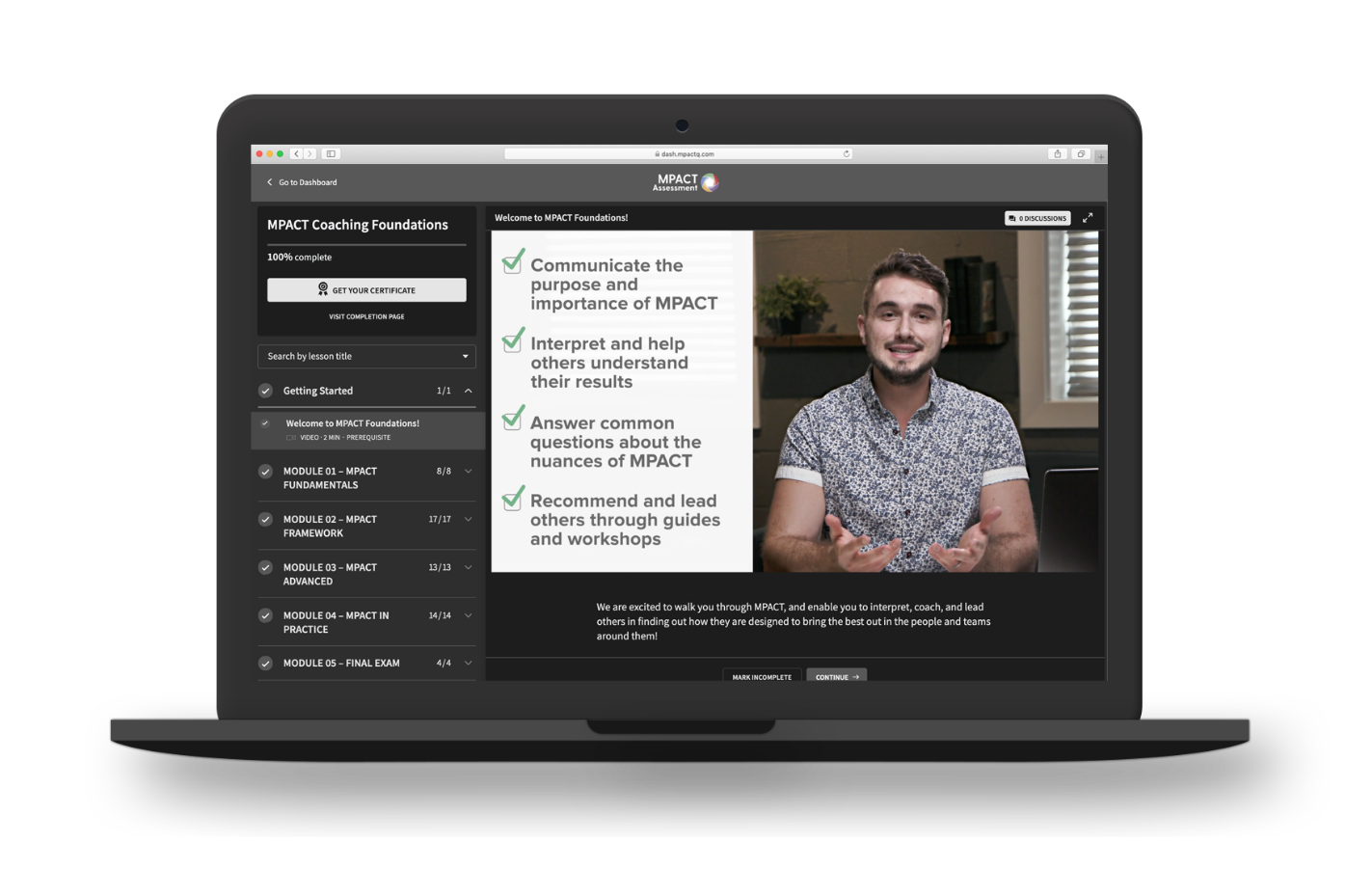Show all tabs with the tab overview icon
This screenshot has height=870, width=1372.
tap(1081, 153)
